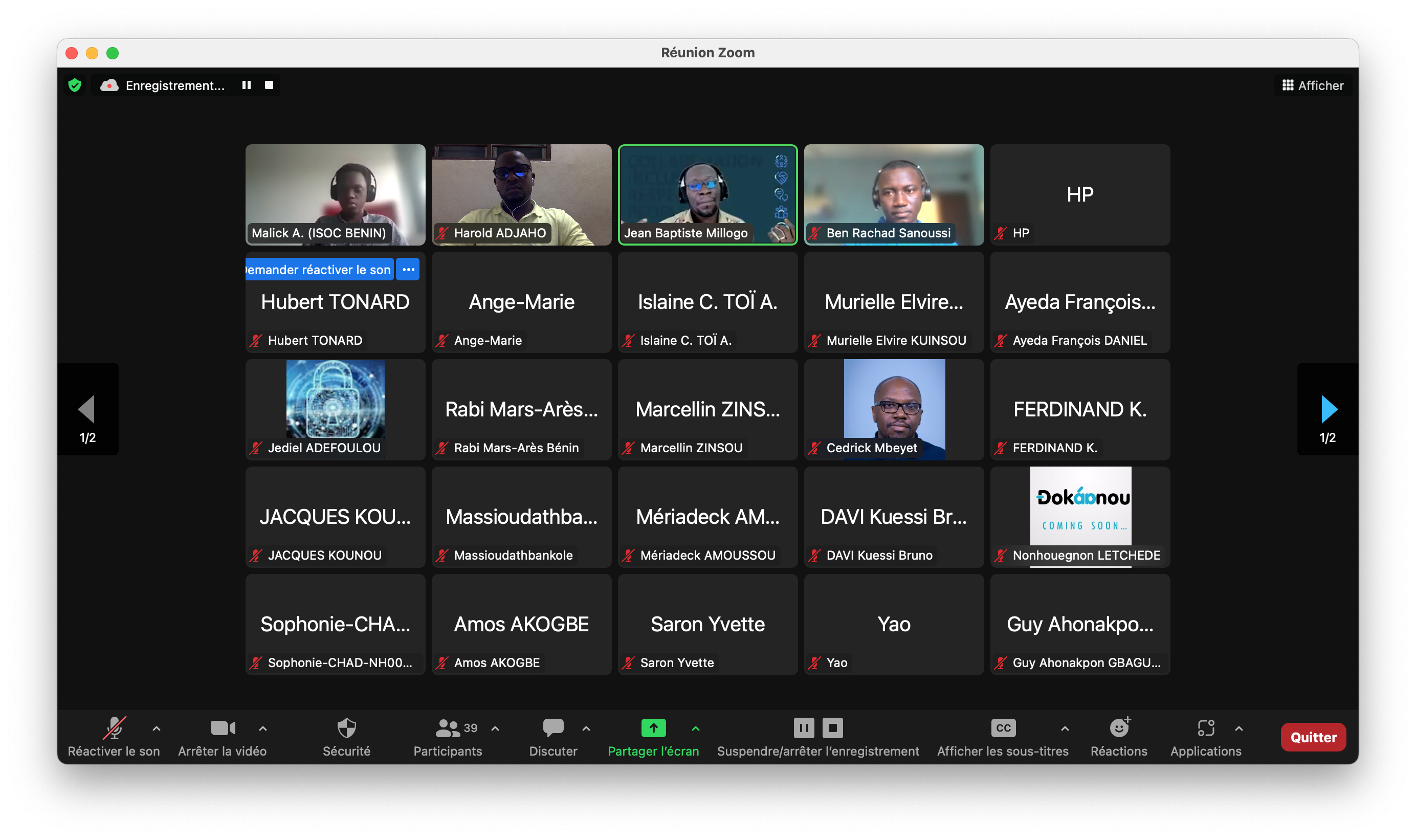Toggle Afficher les sous-titres CC icon
Screen dimensions: 1416x840
1003,728
